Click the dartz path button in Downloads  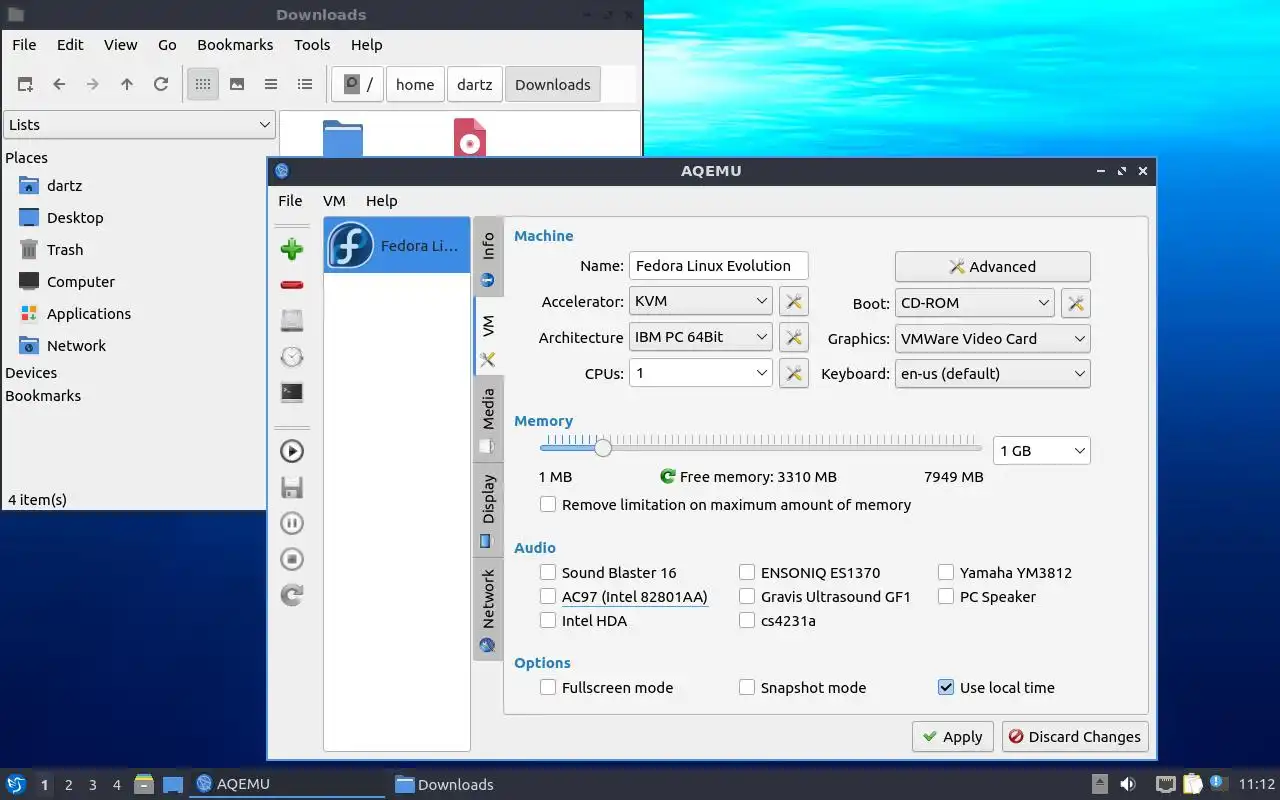[475, 85]
